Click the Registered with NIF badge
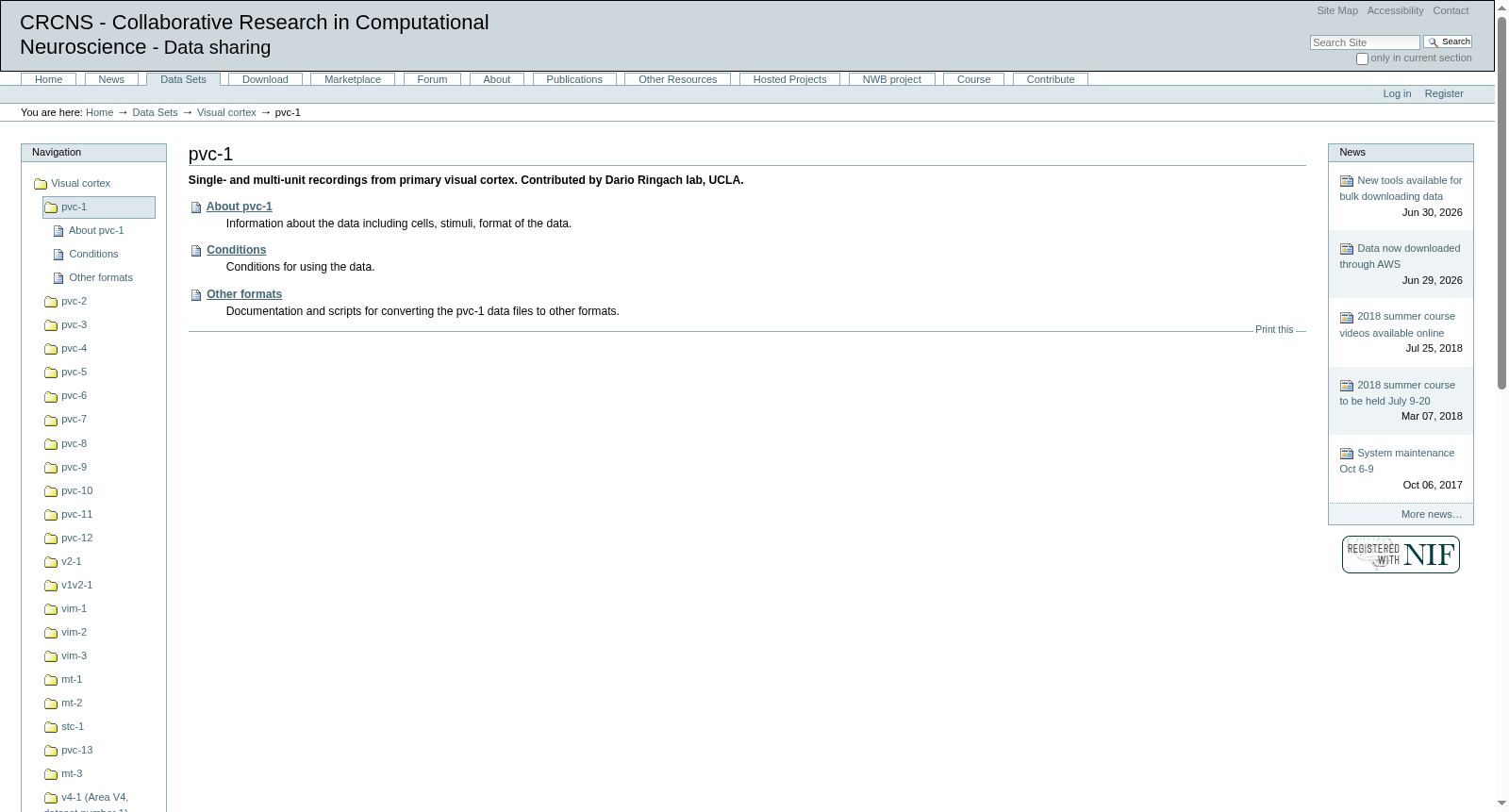The image size is (1509, 812). pos(1401,555)
